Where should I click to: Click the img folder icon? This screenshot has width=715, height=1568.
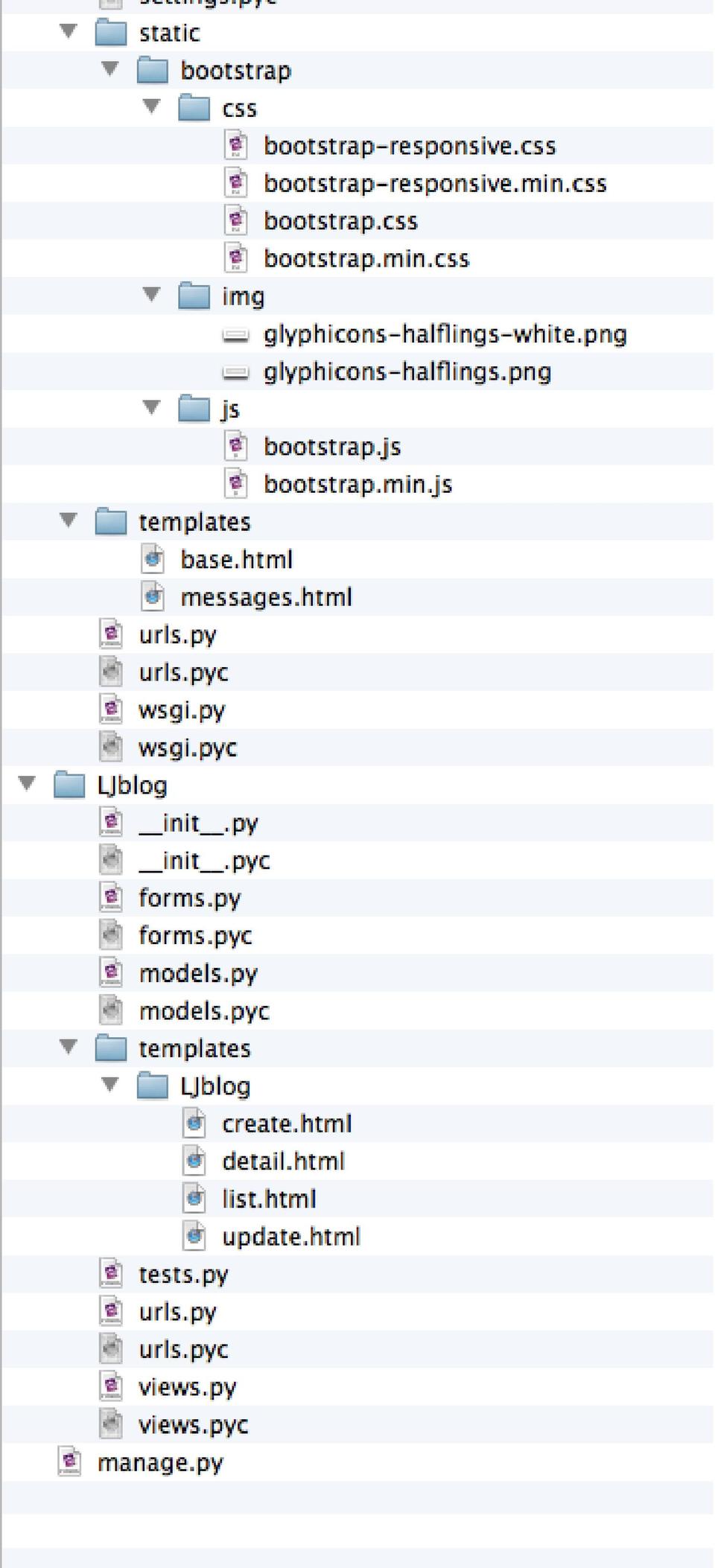[194, 296]
